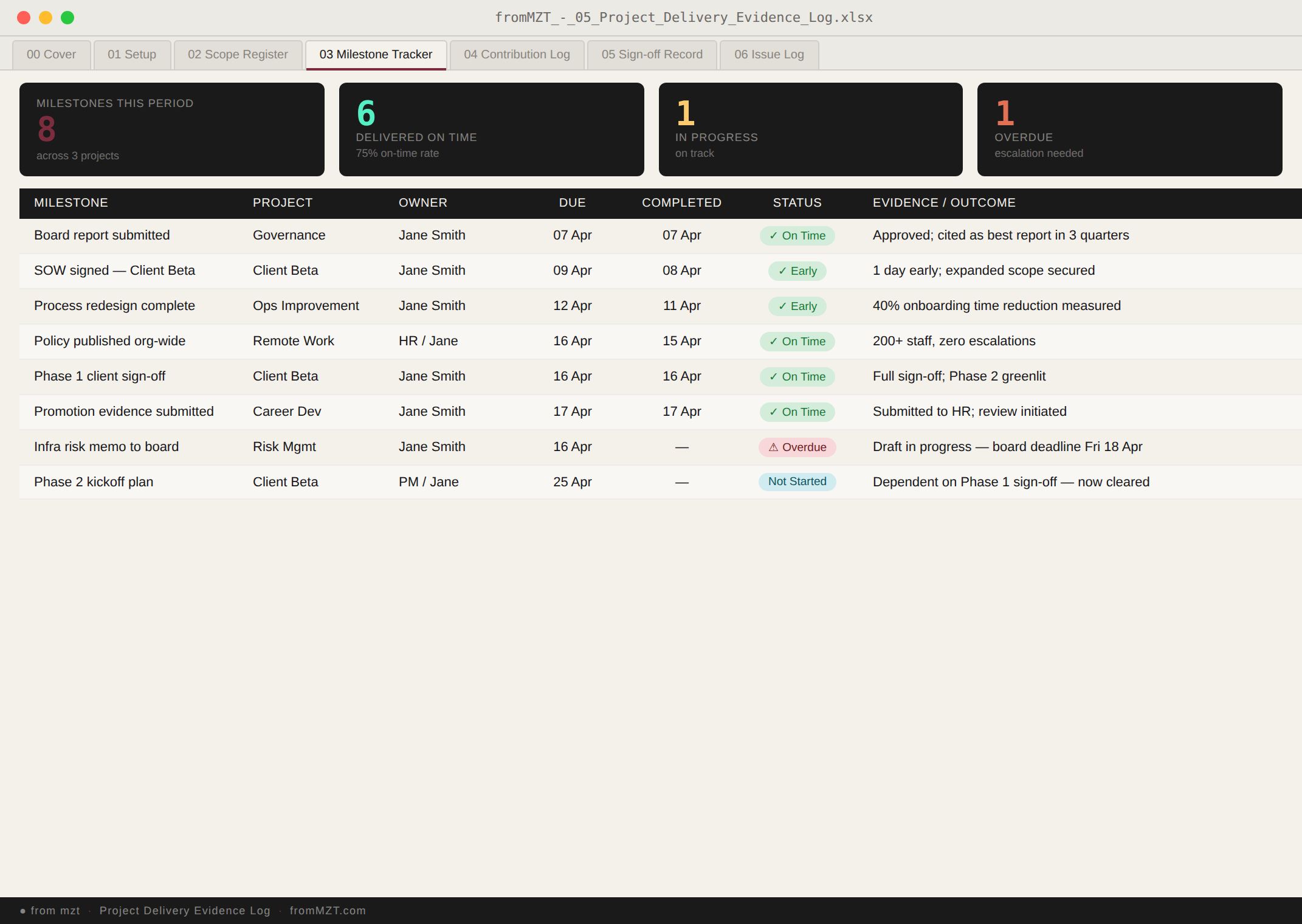Click the Early badge for Process redesign row
Image resolution: width=1302 pixels, height=924 pixels.
[x=797, y=306]
